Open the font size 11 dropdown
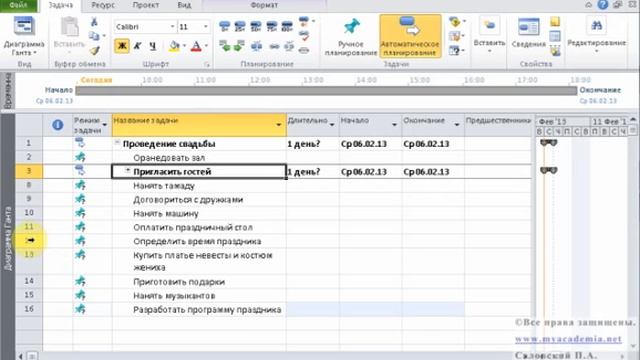The width and height of the screenshot is (640, 360). click(x=206, y=27)
